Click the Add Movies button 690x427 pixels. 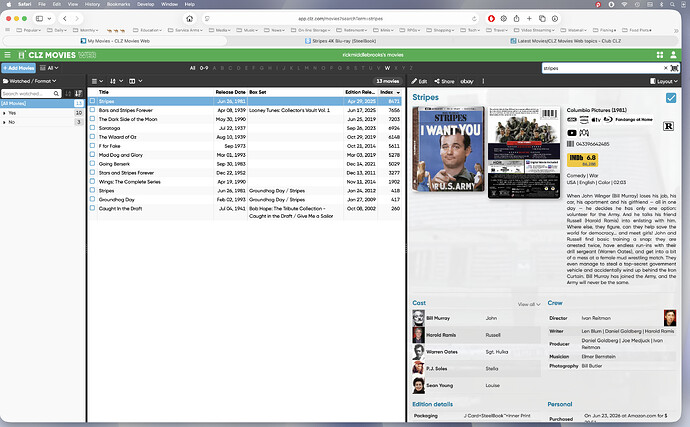click(18, 68)
